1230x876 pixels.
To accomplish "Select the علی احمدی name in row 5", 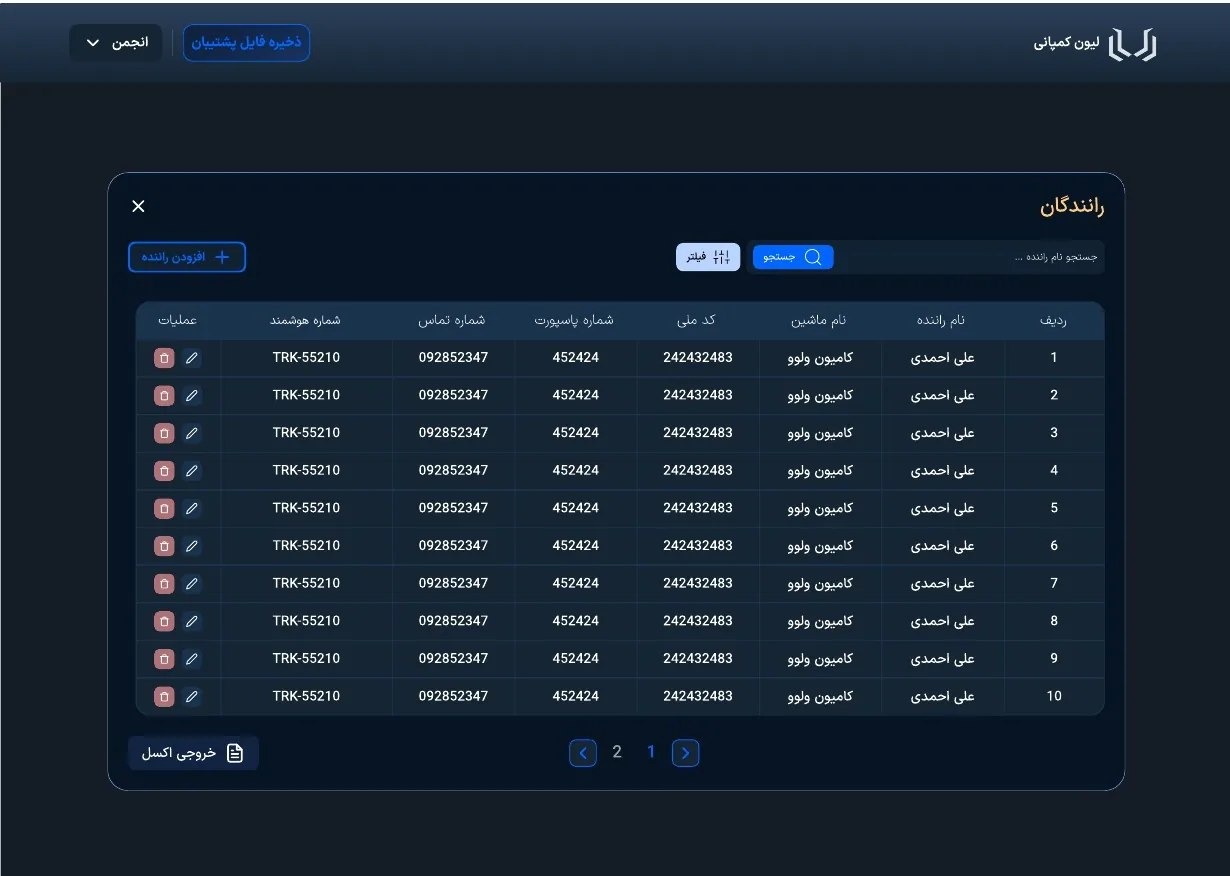I will click(943, 508).
